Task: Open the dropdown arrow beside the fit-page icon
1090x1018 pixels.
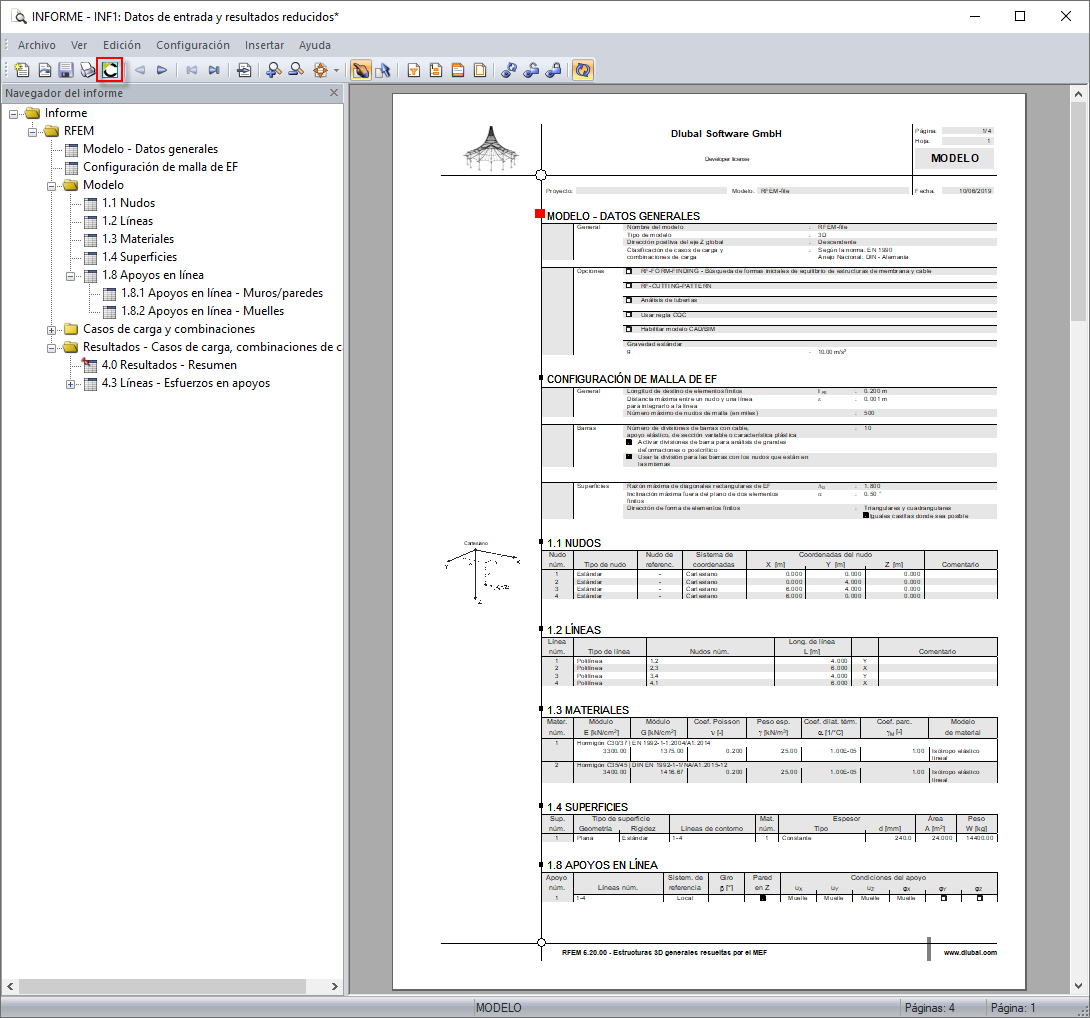Action: [336, 70]
